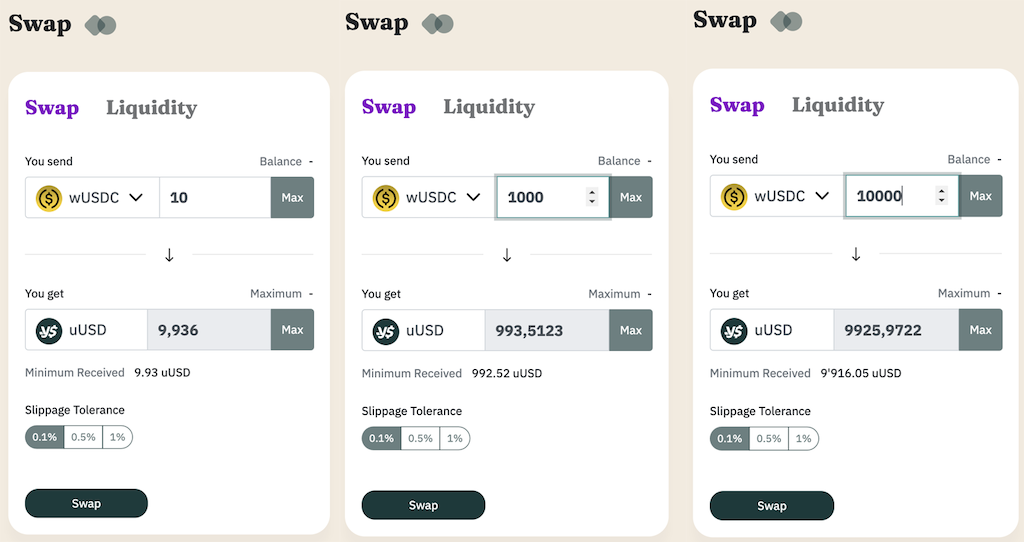Select 0.1% slippage under 9'916.05 uUSD minimum

[729, 438]
